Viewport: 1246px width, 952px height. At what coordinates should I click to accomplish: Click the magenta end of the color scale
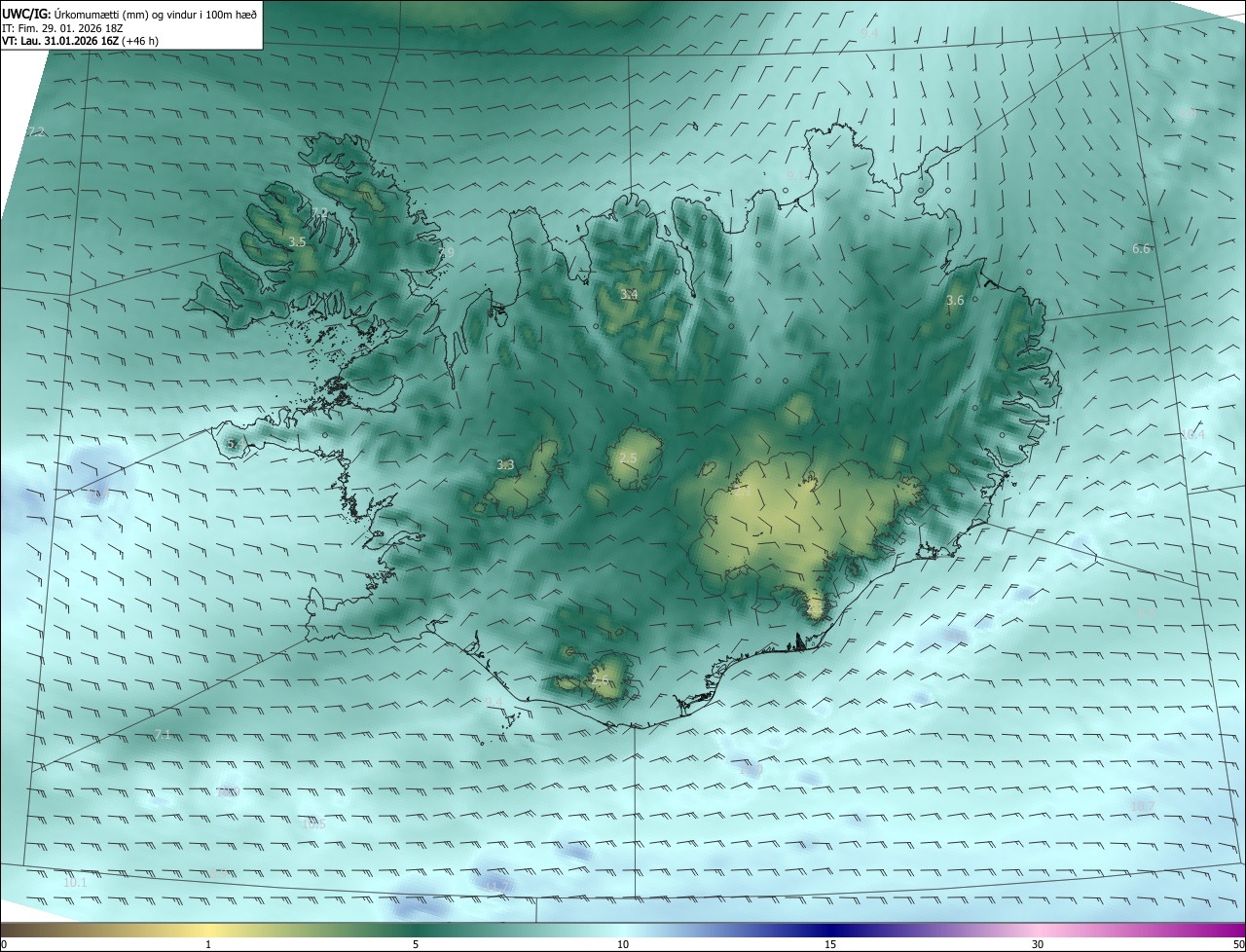point(1236,931)
